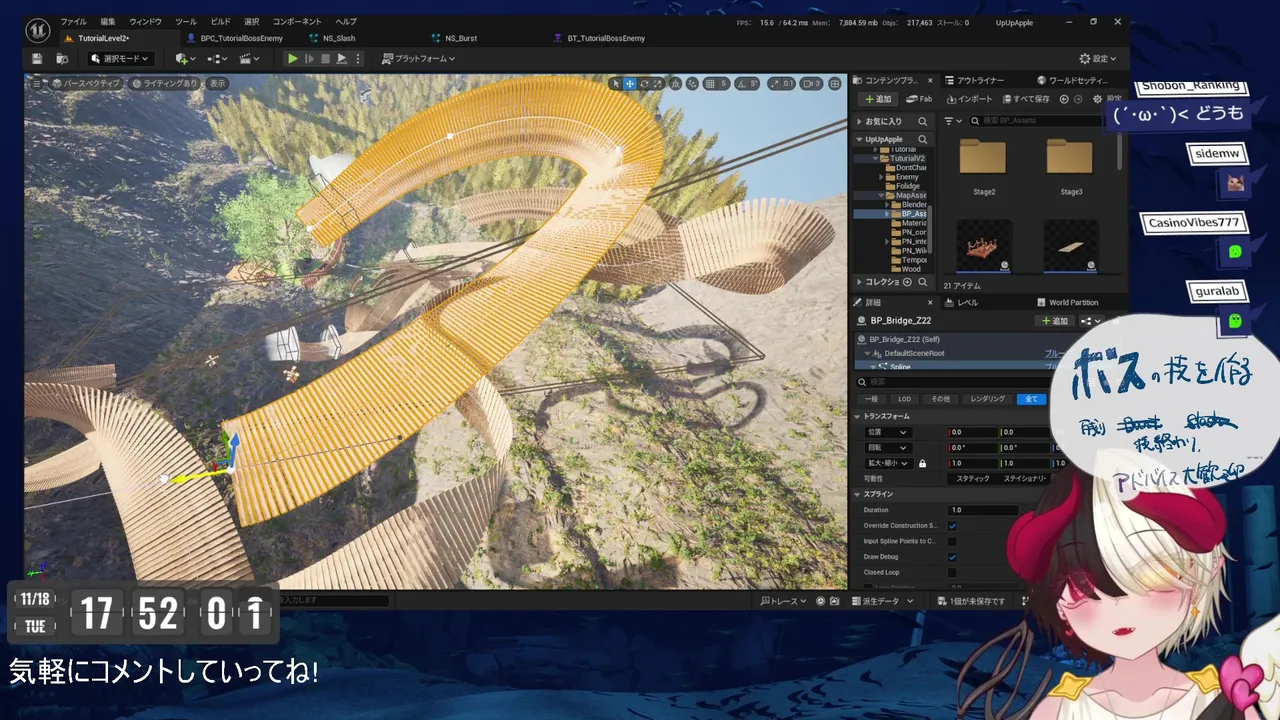Open the add-actor (cube plus) dropdown
1280x720 pixels.
tap(185, 59)
